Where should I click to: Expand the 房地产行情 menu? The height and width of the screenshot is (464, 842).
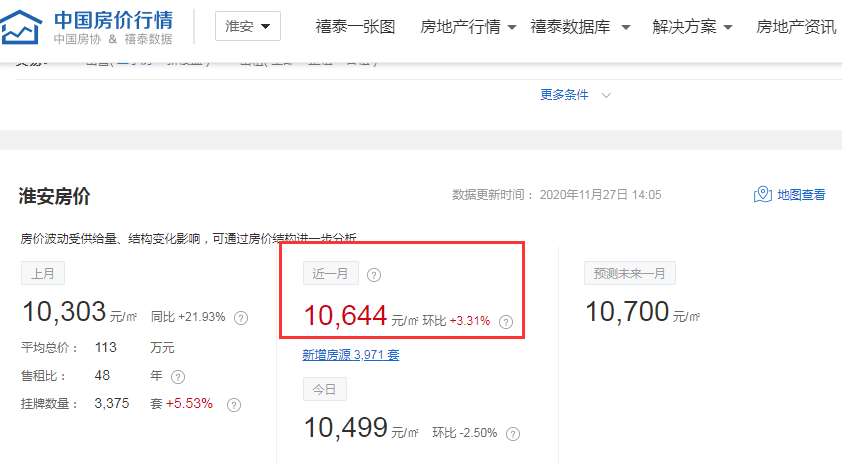468,26
